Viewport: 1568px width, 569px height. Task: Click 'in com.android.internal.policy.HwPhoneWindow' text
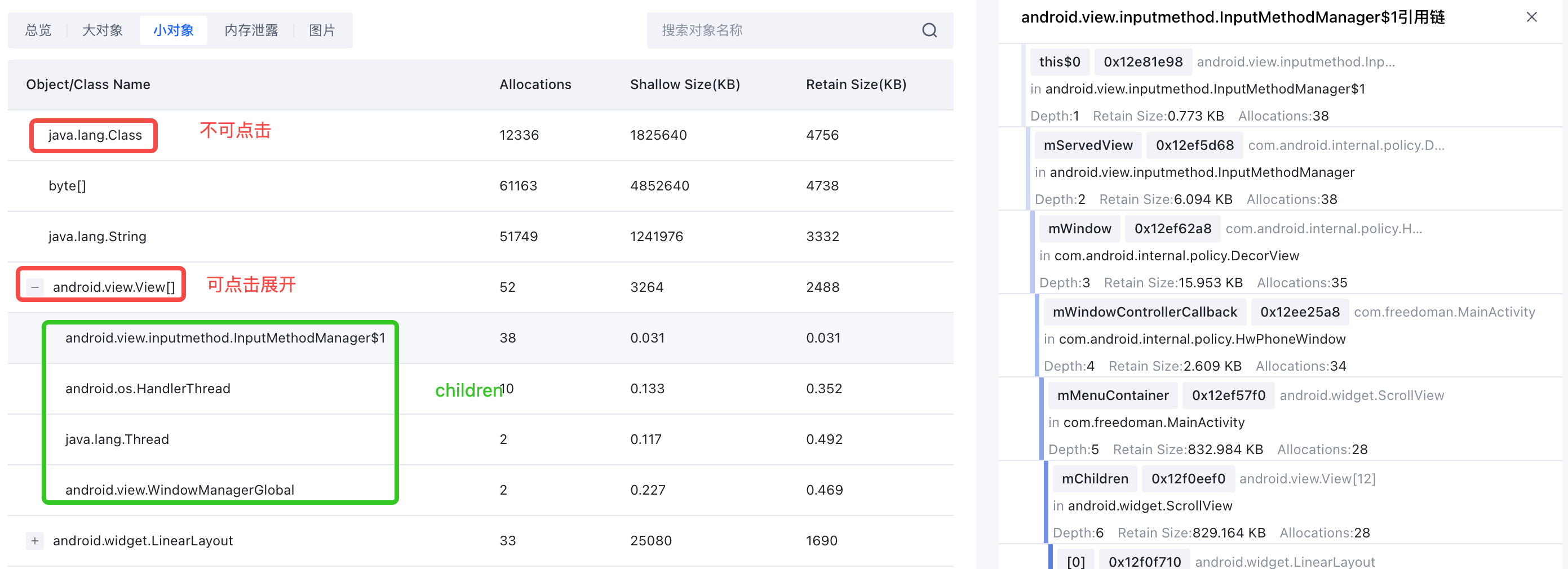(x=1194, y=339)
